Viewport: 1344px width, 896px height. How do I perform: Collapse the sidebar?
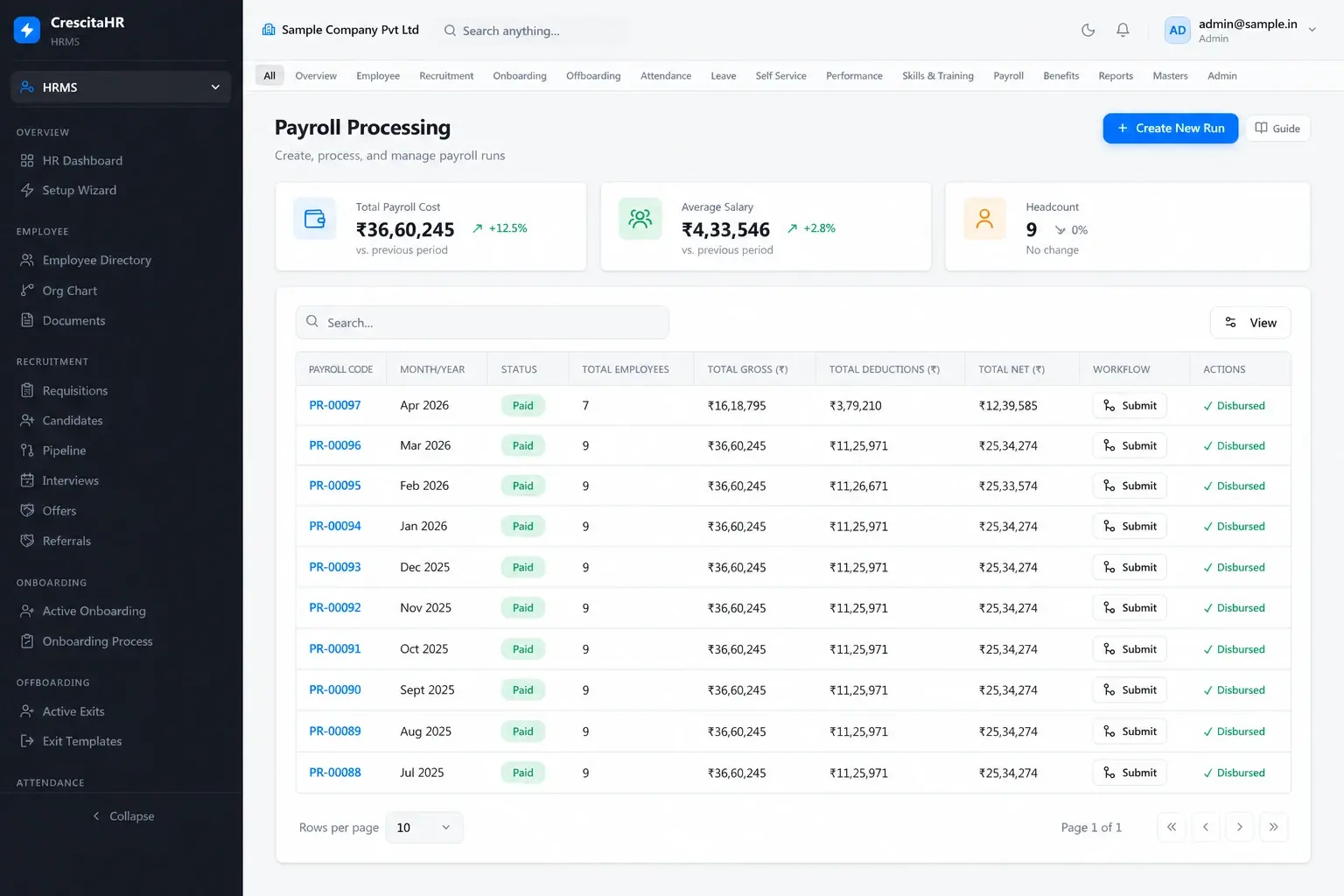(122, 815)
